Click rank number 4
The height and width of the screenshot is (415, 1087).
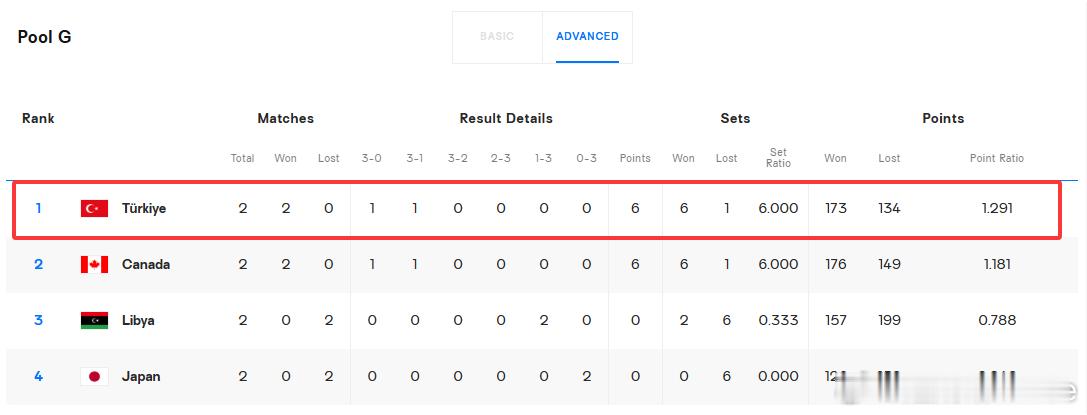[x=38, y=376]
